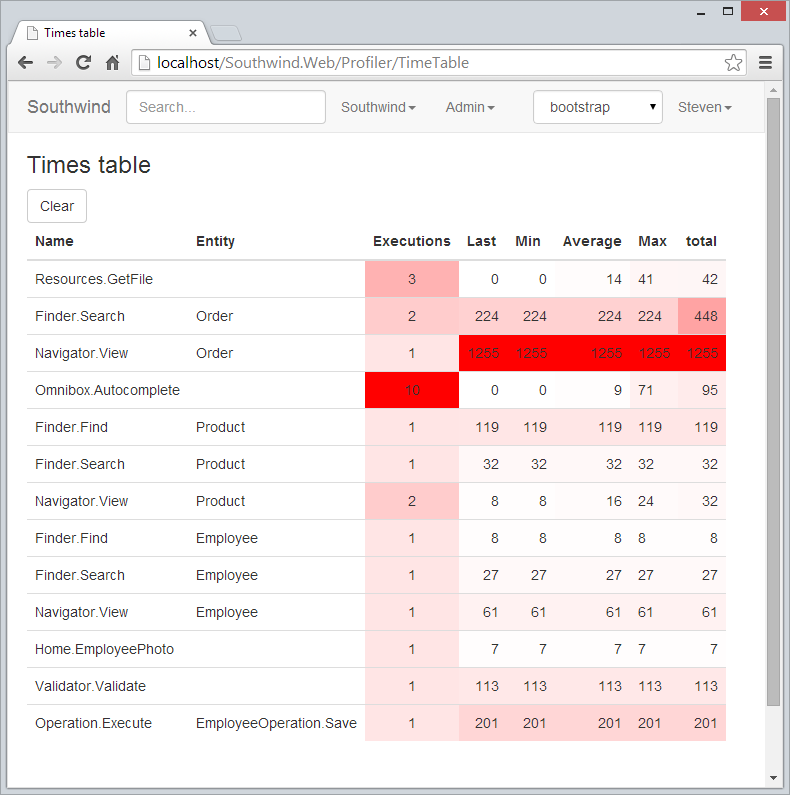
Task: Click the browser forward arrow
Action: click(54, 62)
